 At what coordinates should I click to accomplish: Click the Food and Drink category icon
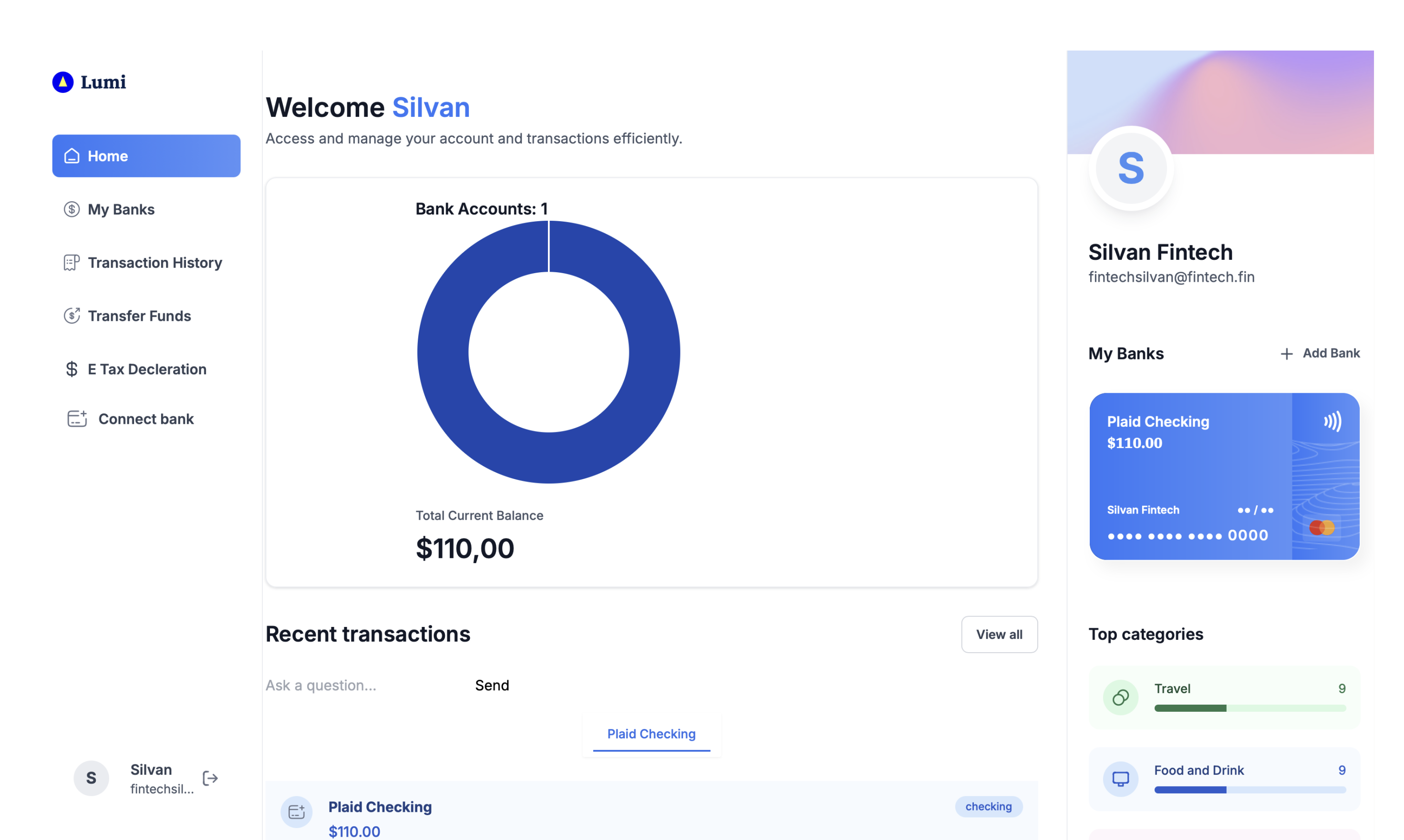pyautogui.click(x=1121, y=779)
